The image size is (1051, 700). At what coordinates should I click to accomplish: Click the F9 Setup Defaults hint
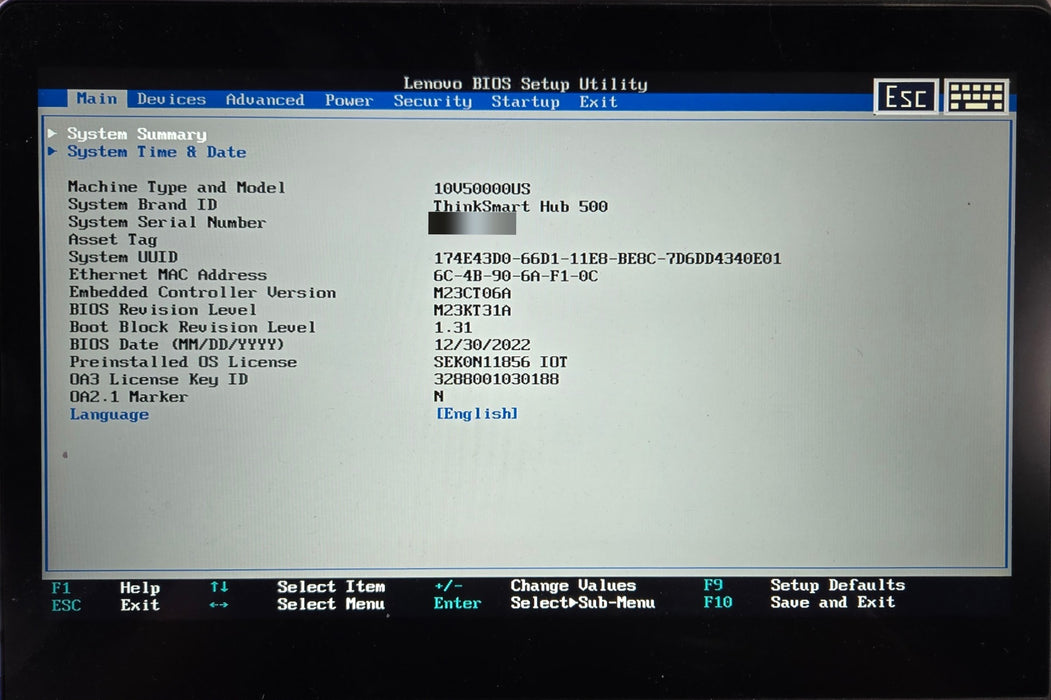[x=804, y=585]
